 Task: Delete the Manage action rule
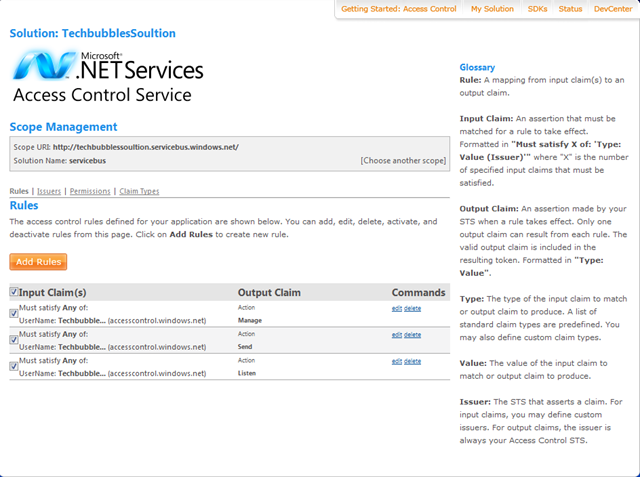point(412,308)
